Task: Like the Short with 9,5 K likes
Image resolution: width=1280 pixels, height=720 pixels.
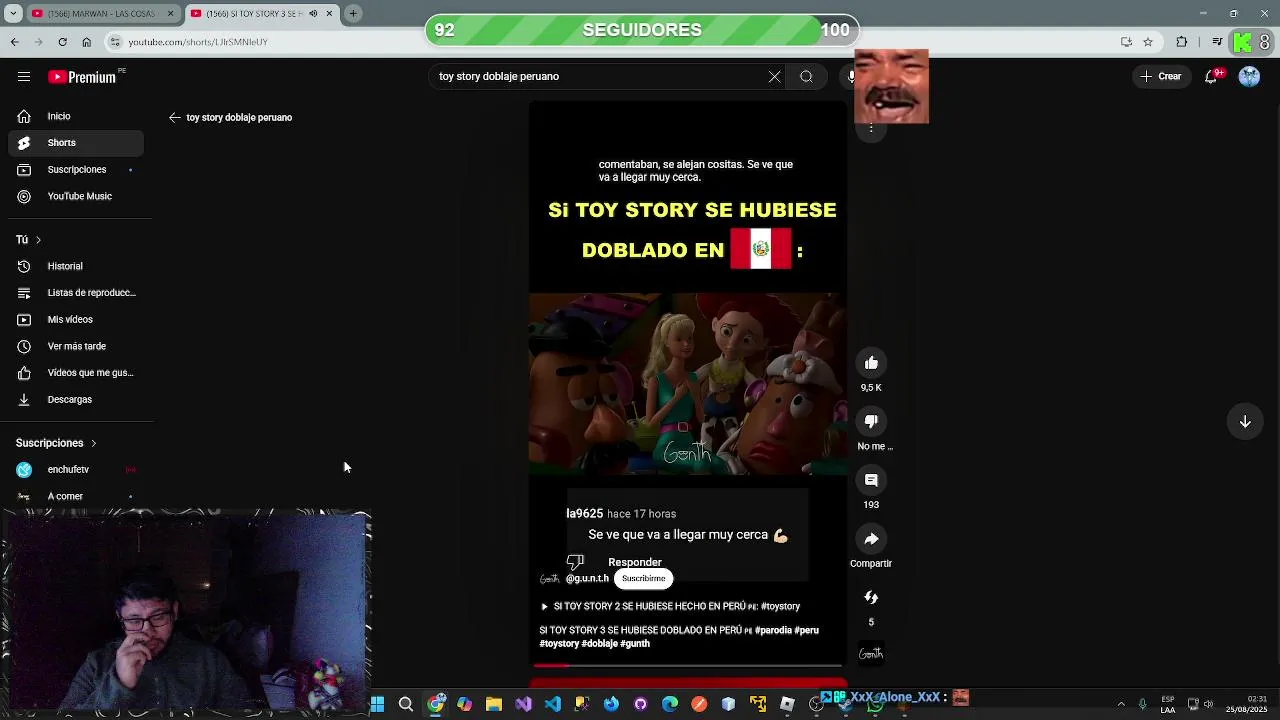Action: tap(871, 363)
